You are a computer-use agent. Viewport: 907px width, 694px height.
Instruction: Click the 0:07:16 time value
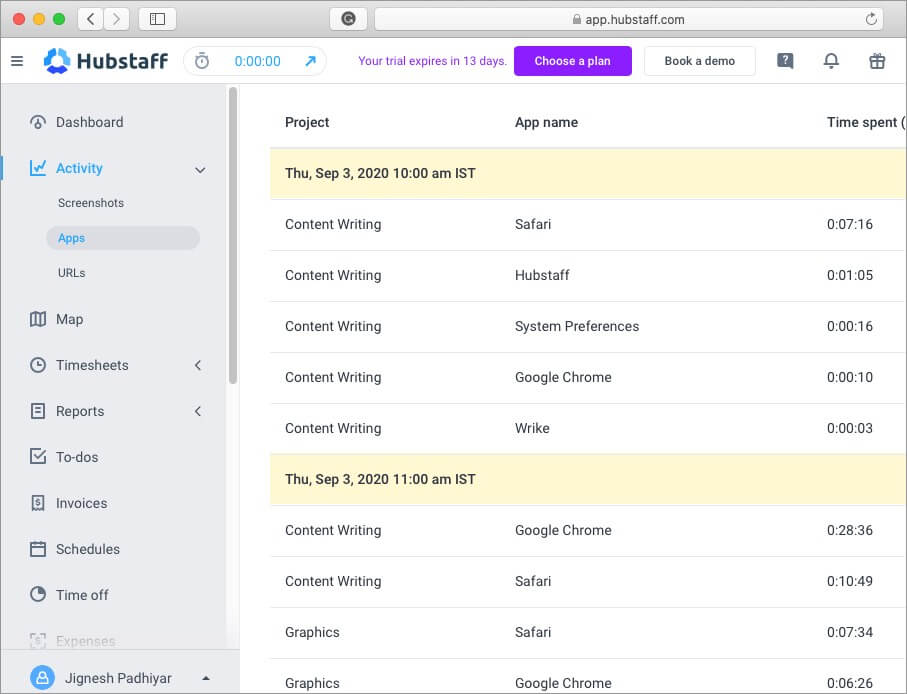point(850,224)
